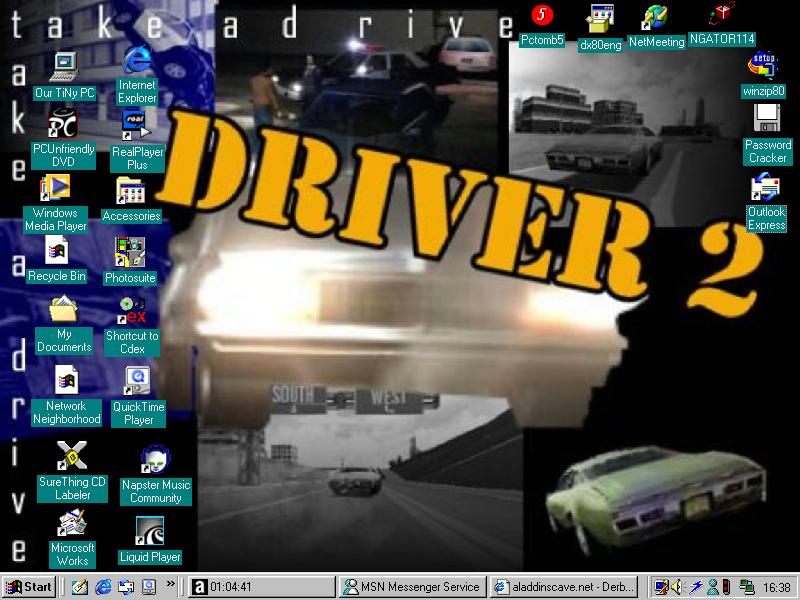Screen dimensions: 800x600
Task: Click the system tray clock
Action: (776, 588)
